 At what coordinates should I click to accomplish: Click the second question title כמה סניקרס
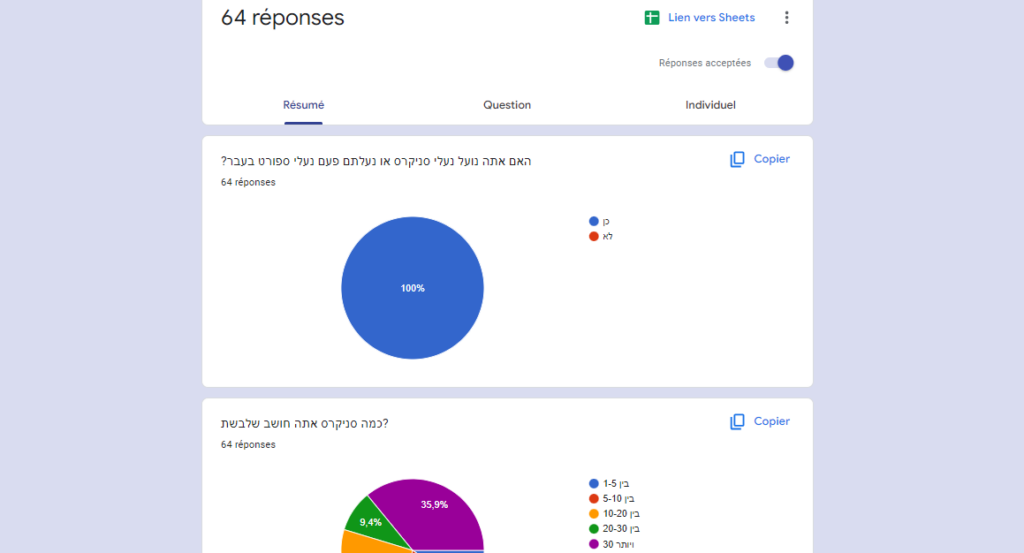pos(304,424)
